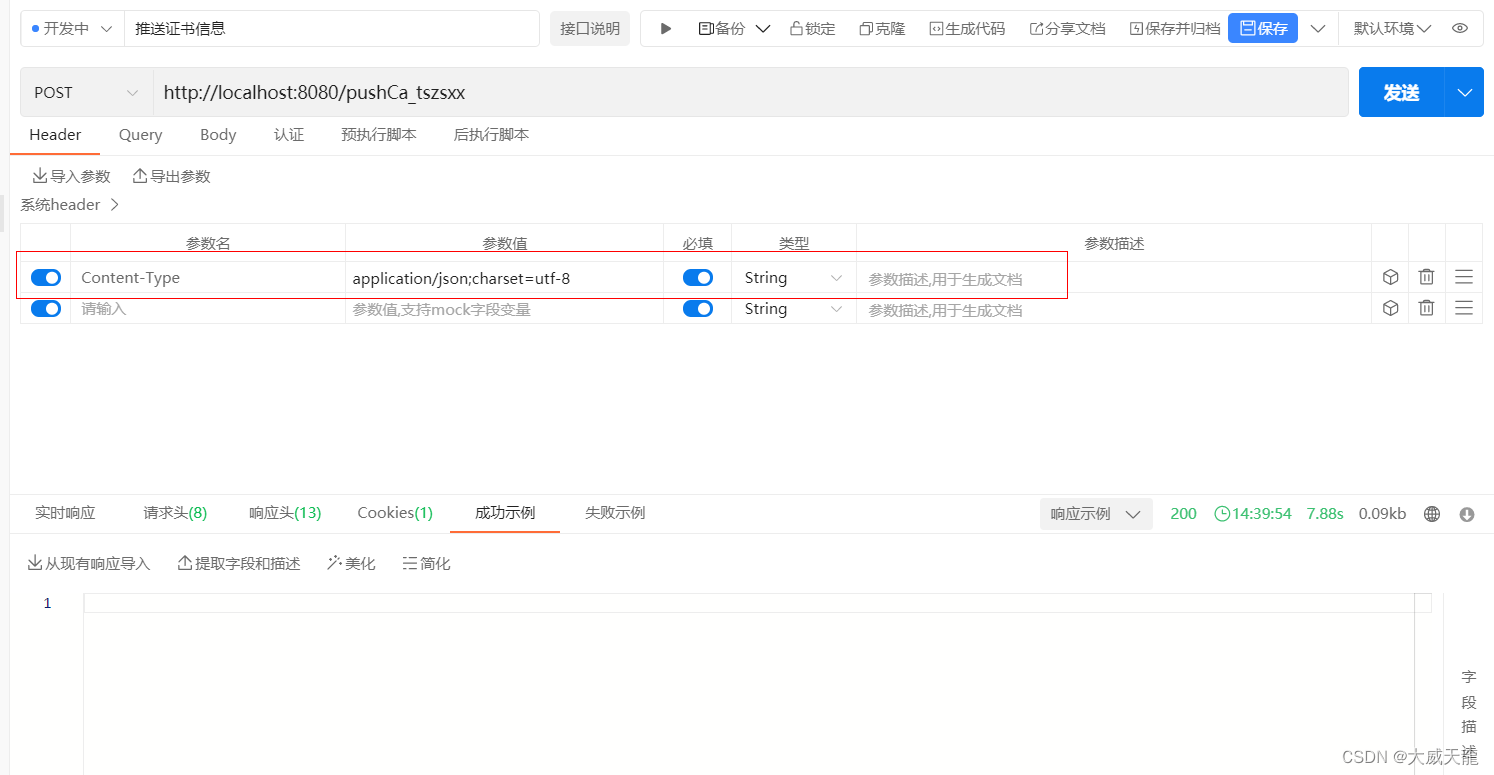The height and width of the screenshot is (775, 1494).
Task: Click the 发送 send button
Action: pyautogui.click(x=1401, y=93)
